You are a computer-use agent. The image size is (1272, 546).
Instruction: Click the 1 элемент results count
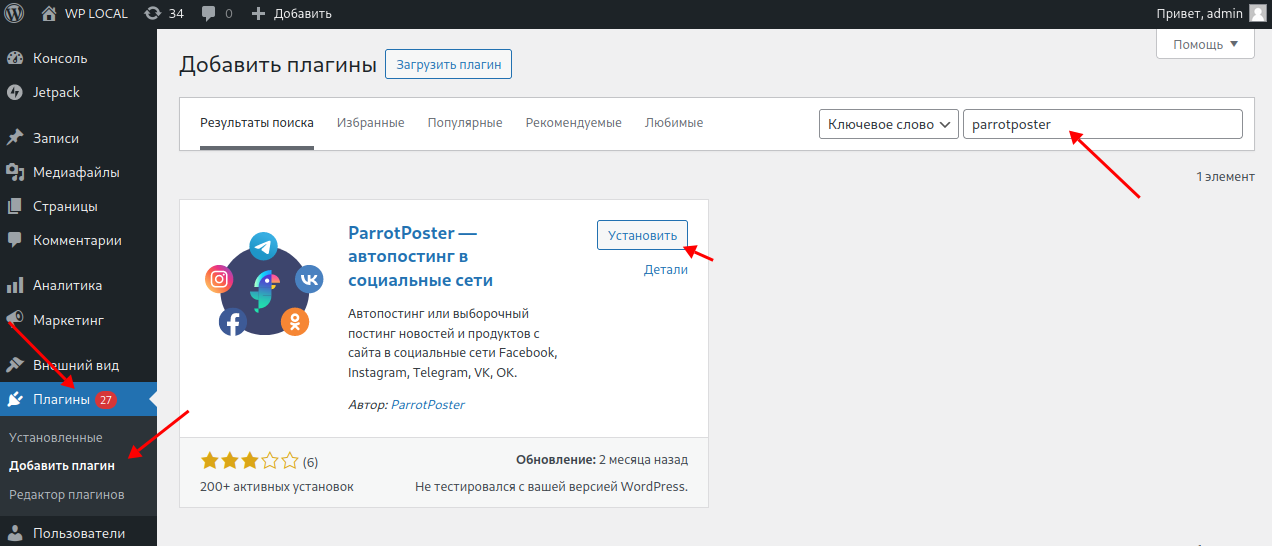click(1225, 176)
